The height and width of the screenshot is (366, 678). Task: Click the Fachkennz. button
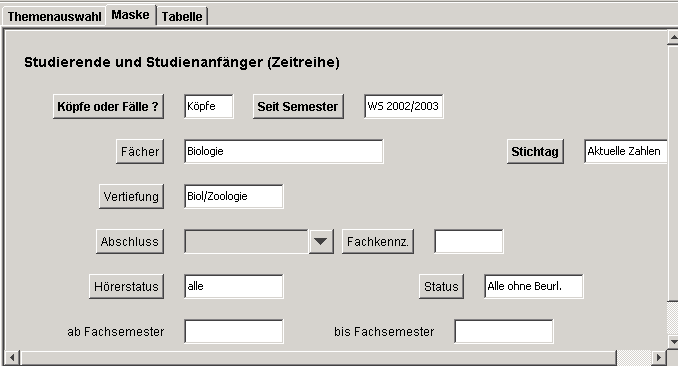377,241
